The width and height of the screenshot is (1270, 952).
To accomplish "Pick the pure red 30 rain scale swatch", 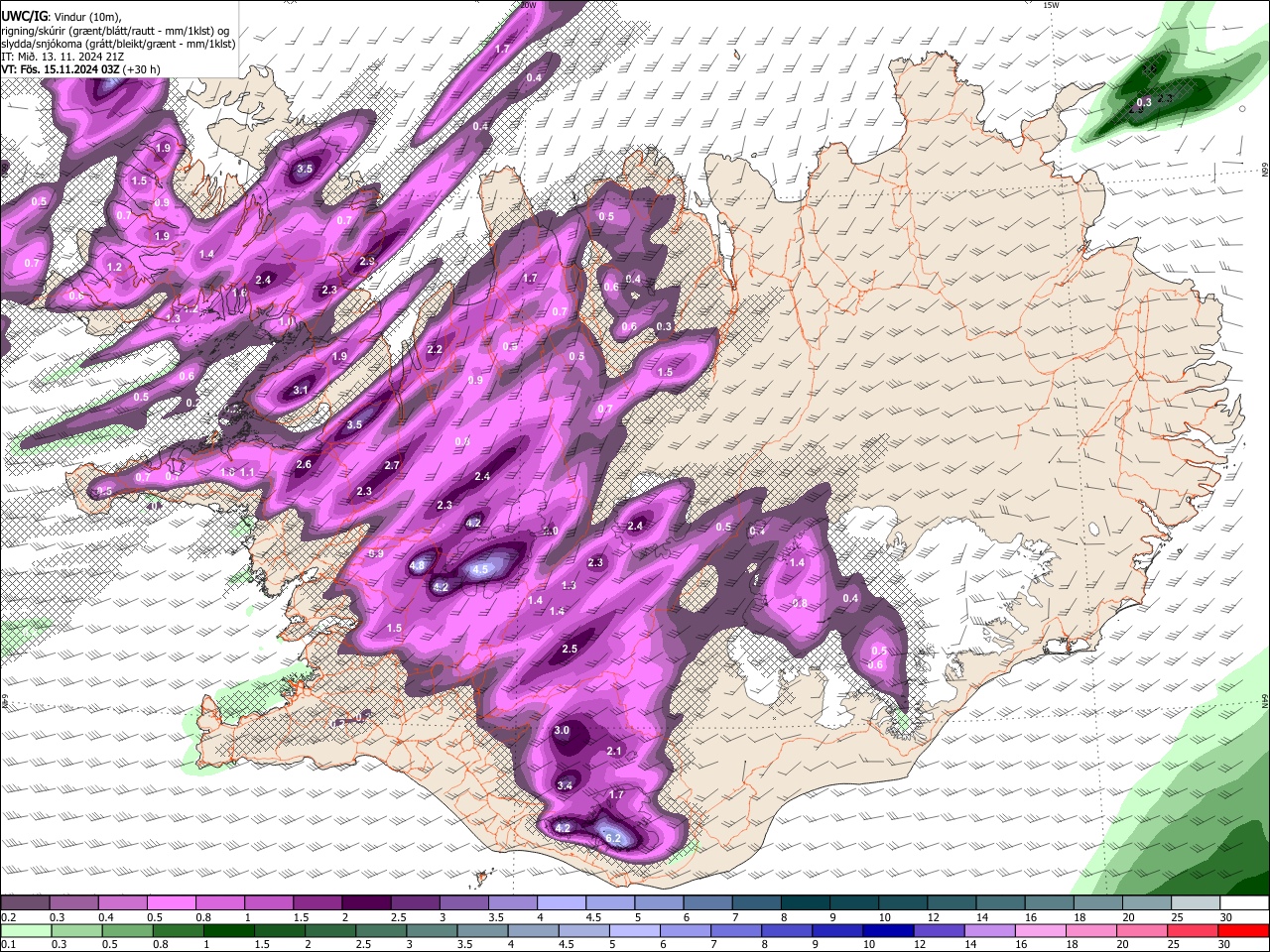I will [1244, 931].
